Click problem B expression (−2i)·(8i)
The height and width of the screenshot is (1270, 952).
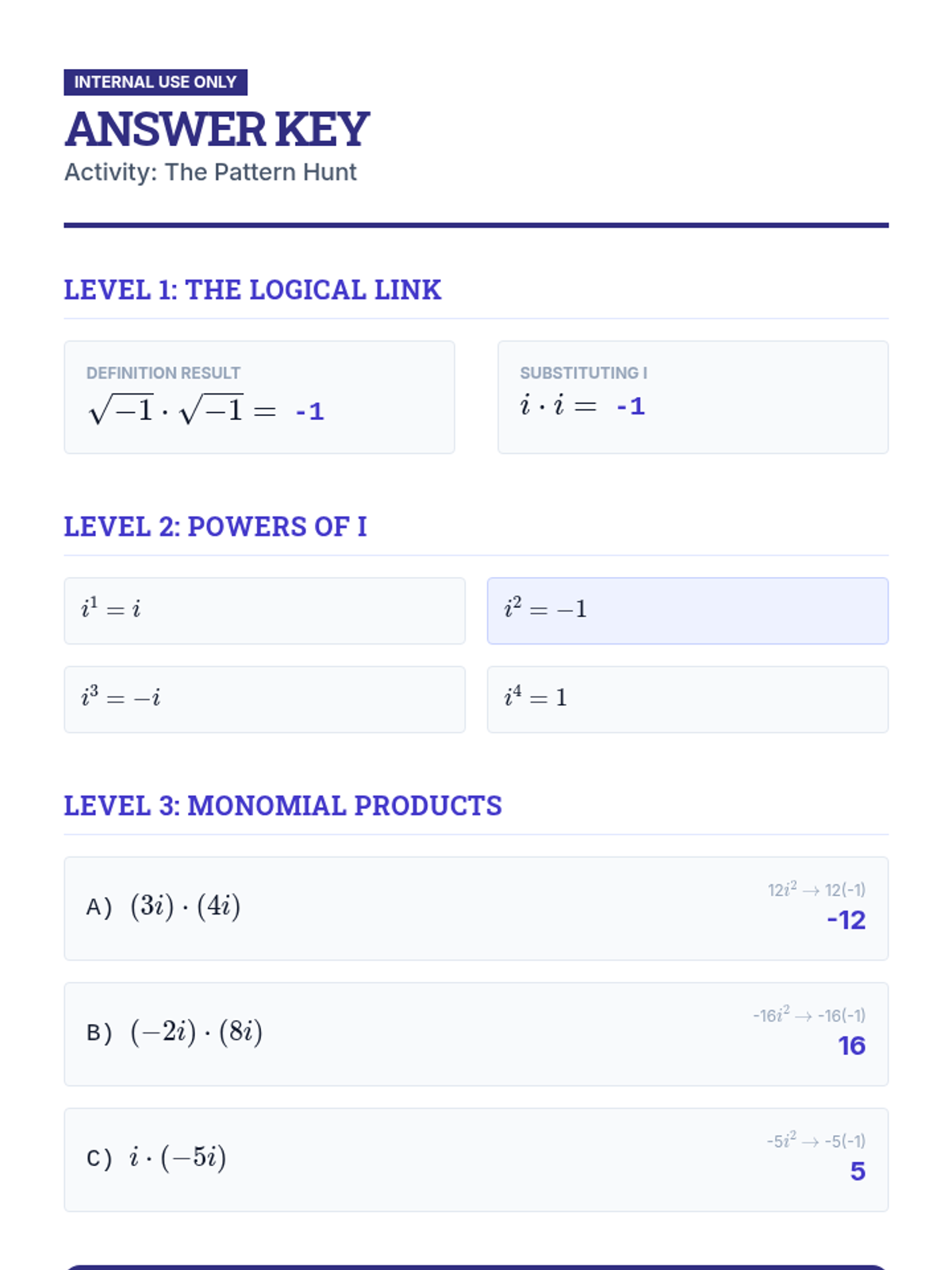[196, 1032]
